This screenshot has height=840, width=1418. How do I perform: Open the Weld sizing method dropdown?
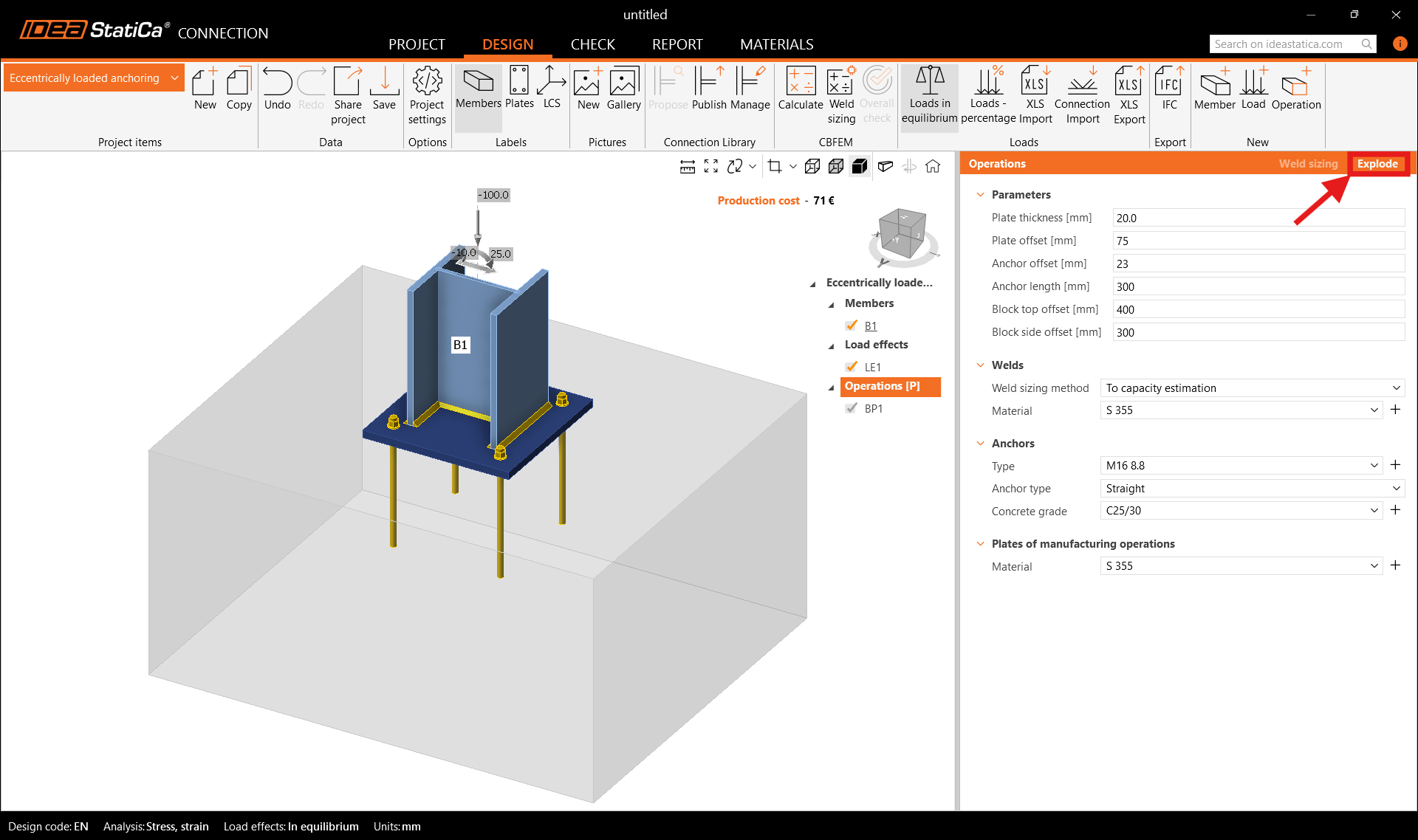[x=1251, y=388]
